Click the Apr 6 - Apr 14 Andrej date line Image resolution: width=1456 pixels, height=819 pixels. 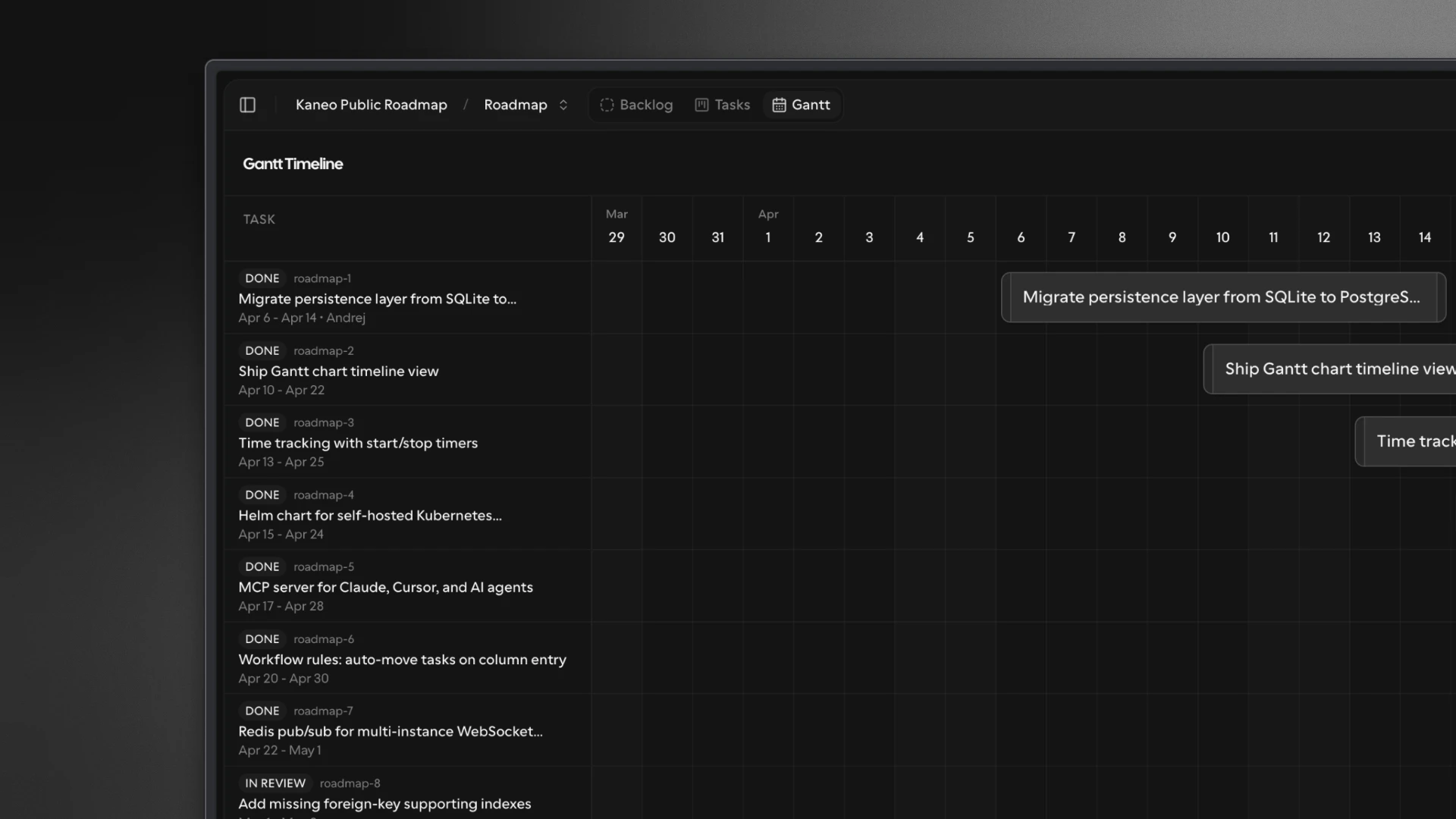click(x=302, y=318)
